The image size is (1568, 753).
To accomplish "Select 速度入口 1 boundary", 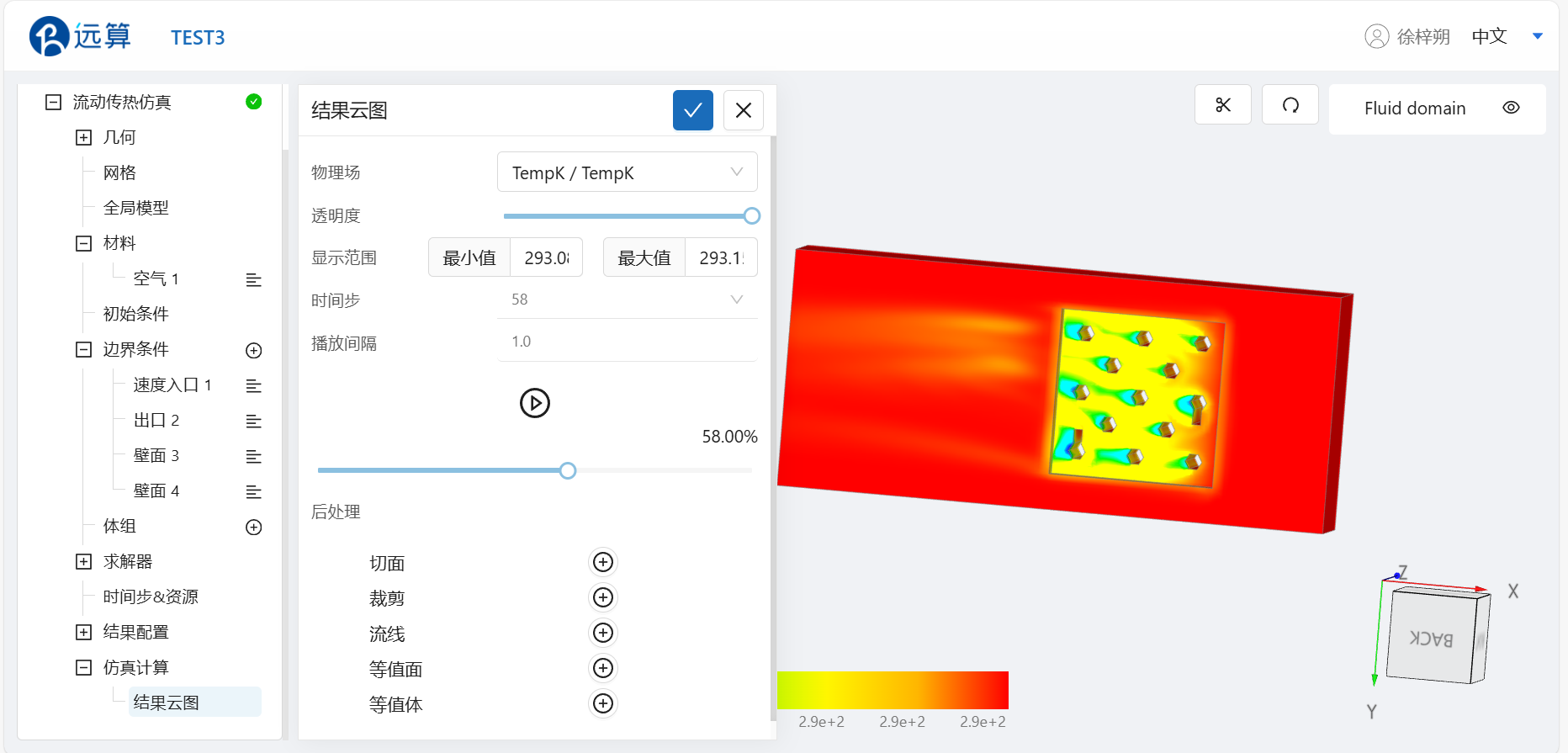I will pos(172,384).
